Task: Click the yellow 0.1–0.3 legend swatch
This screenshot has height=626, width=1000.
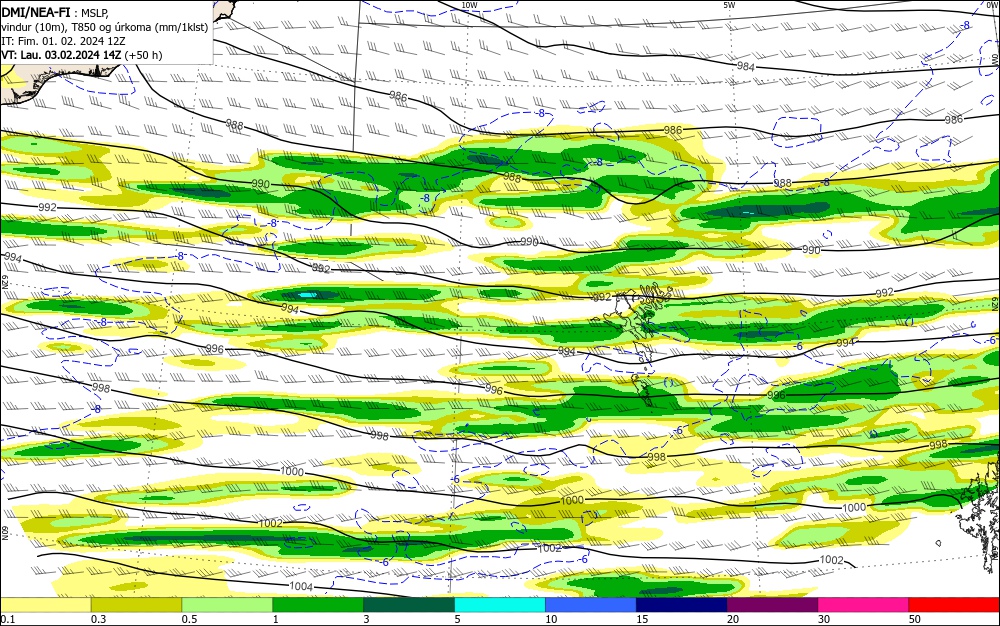Action: 45,604
